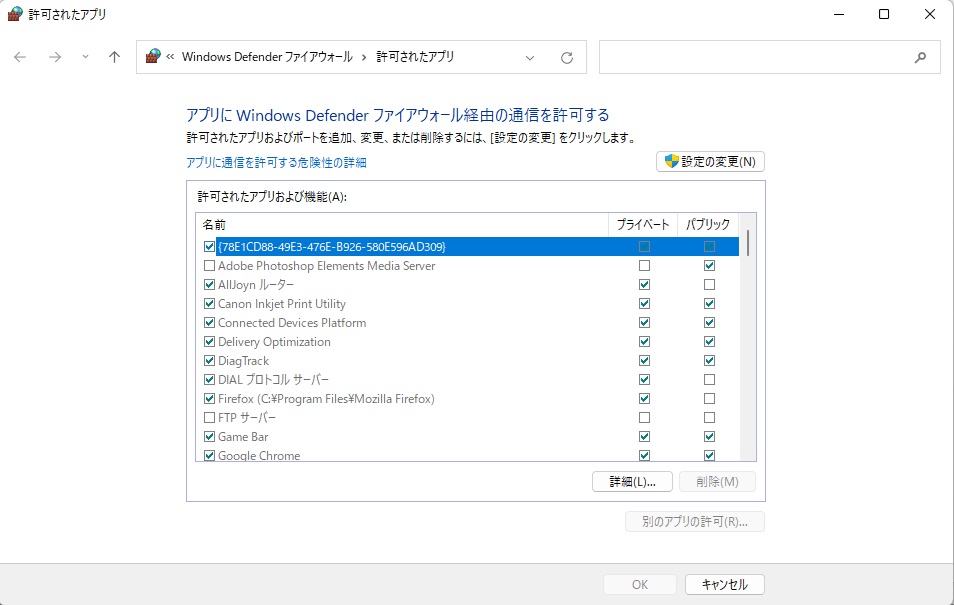Sort by 名前 column header

click(x=402, y=225)
